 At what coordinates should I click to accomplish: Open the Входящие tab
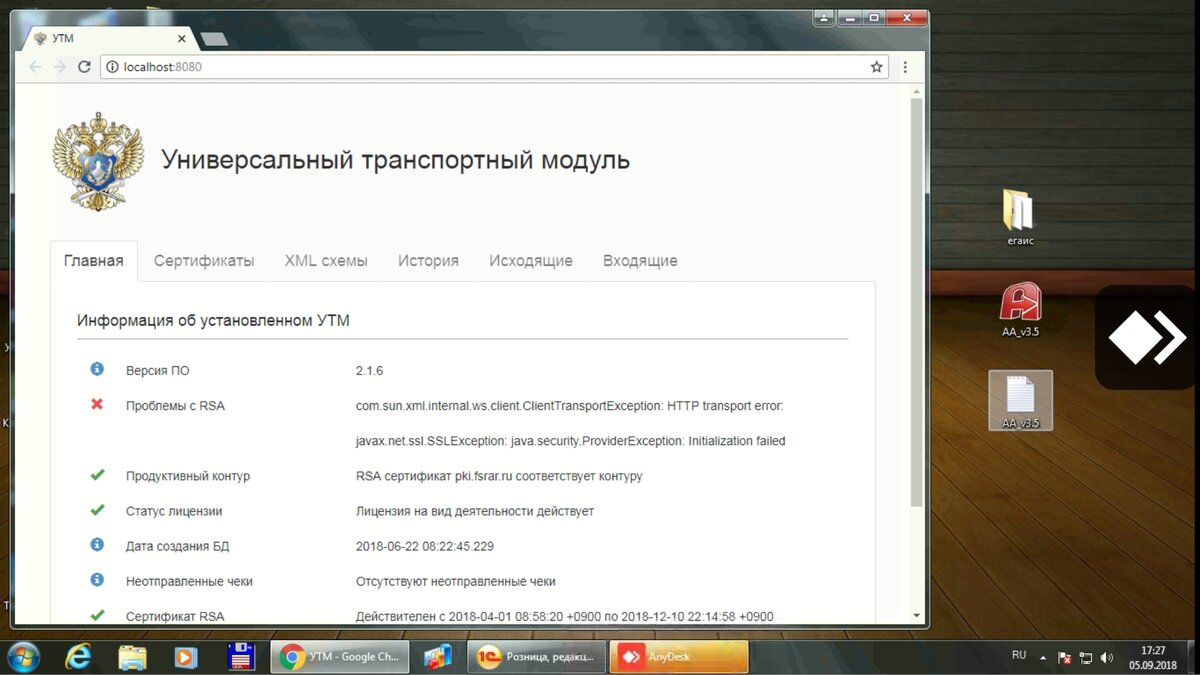pyautogui.click(x=640, y=261)
